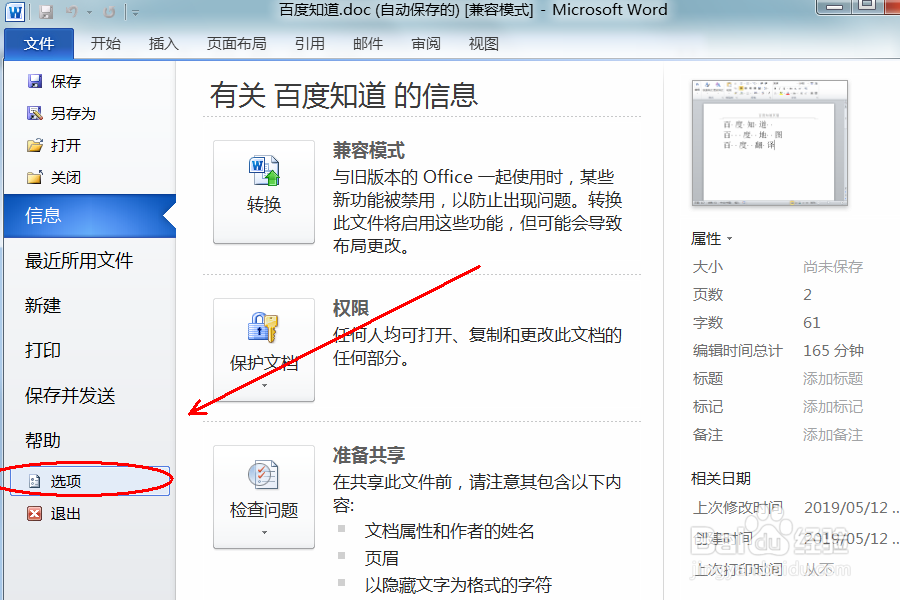Viewport: 900px width, 600px height.
Task: Click the red 退出 exit icon
Action: 34,513
